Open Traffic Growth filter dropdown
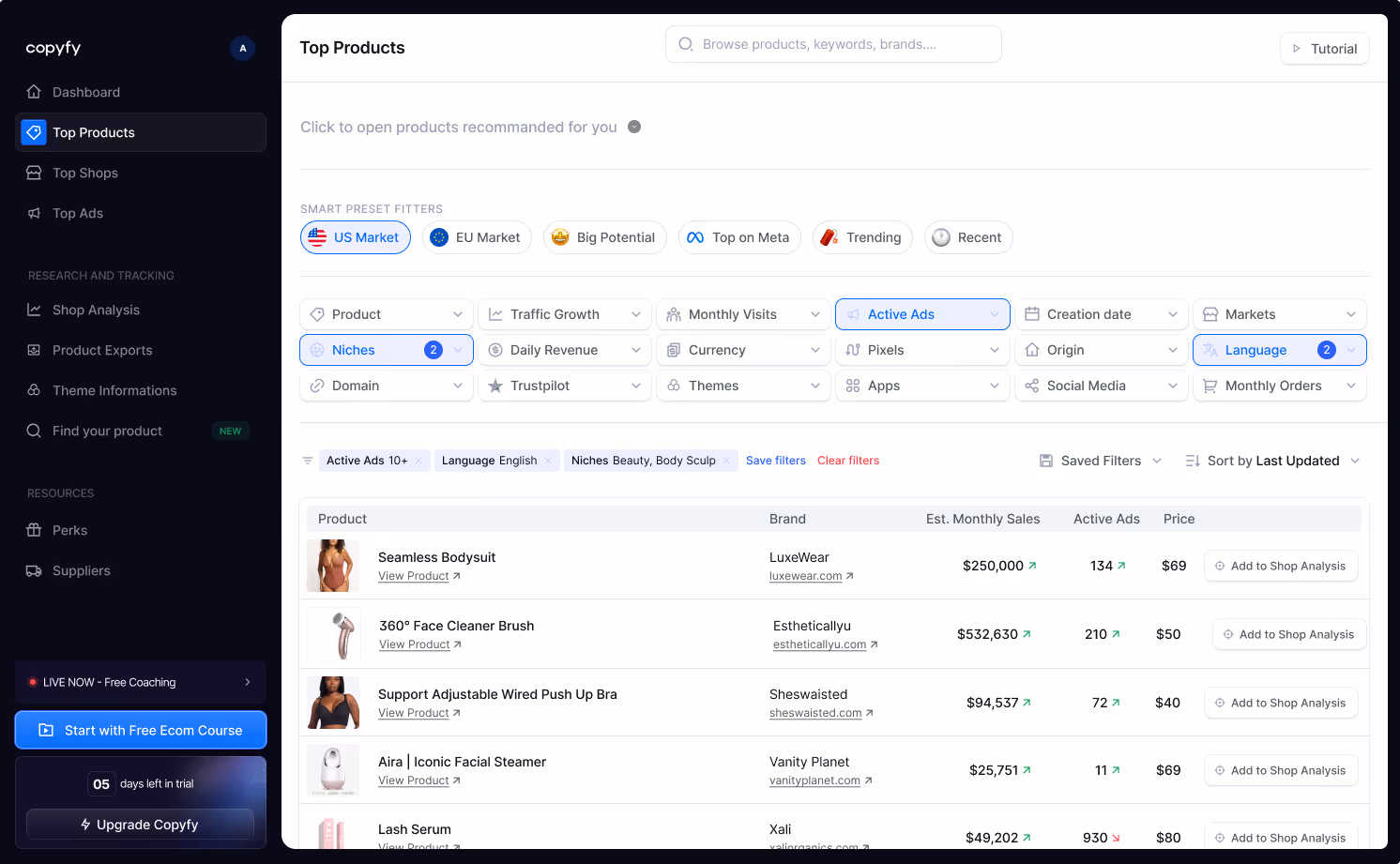 [565, 314]
